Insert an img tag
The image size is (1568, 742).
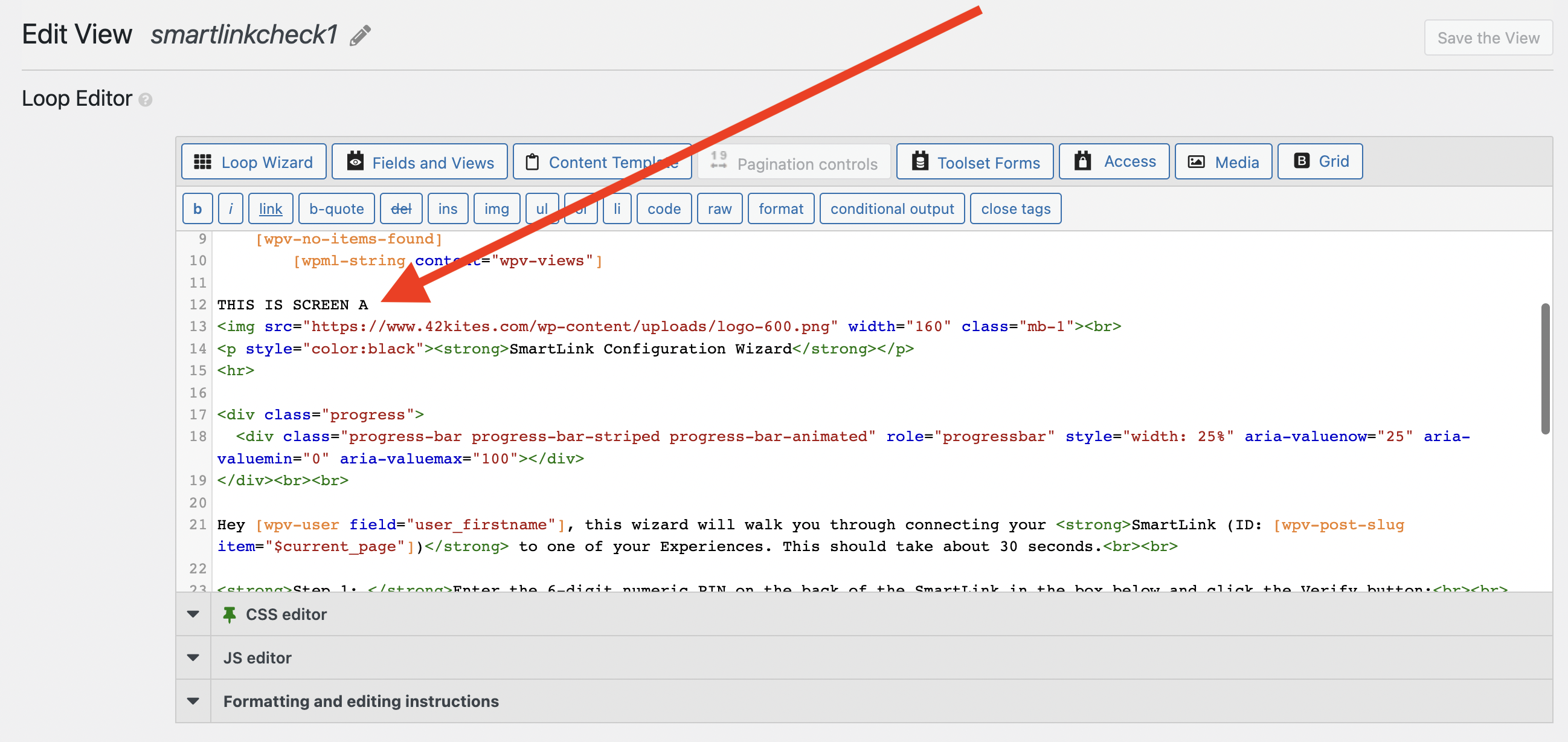click(x=496, y=209)
